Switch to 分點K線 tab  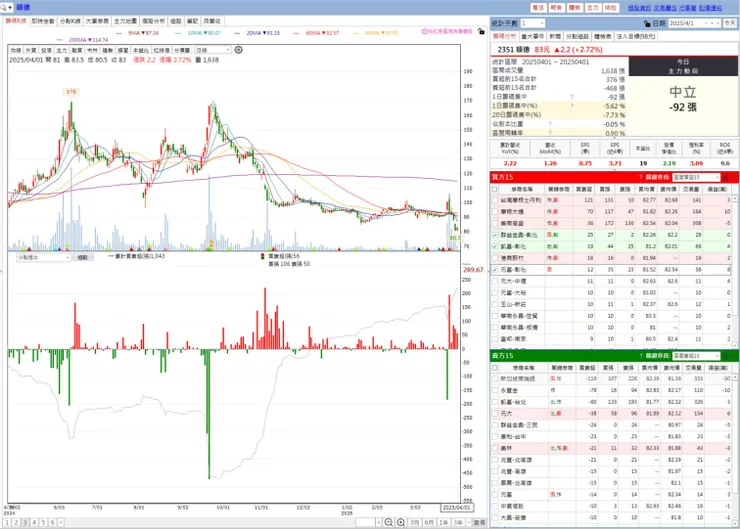pos(70,21)
